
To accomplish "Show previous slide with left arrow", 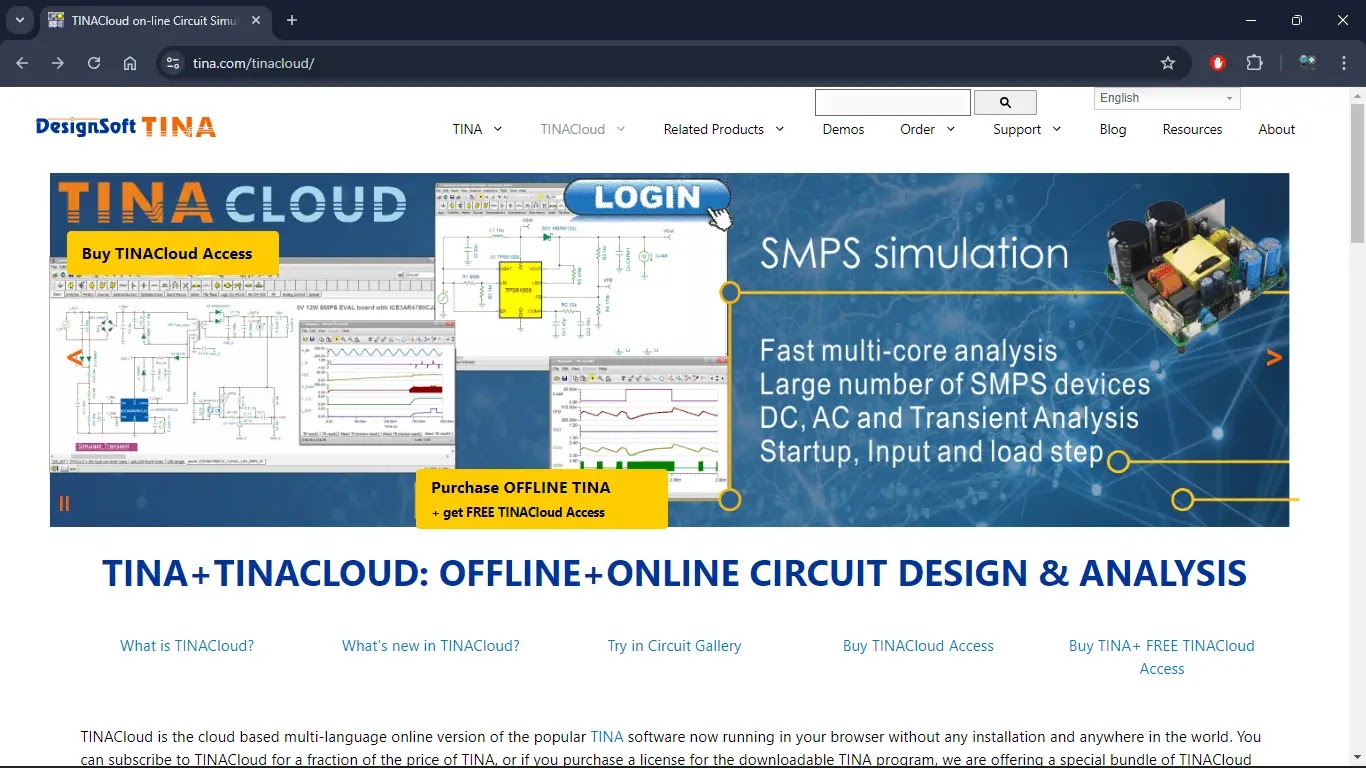I will (x=74, y=358).
